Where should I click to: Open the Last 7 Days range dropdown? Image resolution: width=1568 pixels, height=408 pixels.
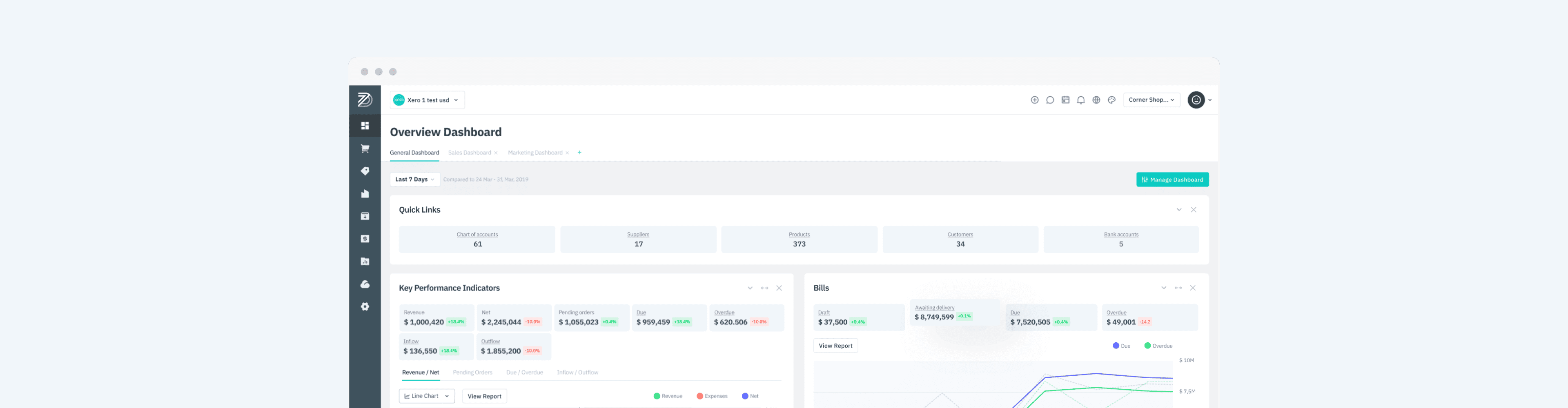click(414, 180)
